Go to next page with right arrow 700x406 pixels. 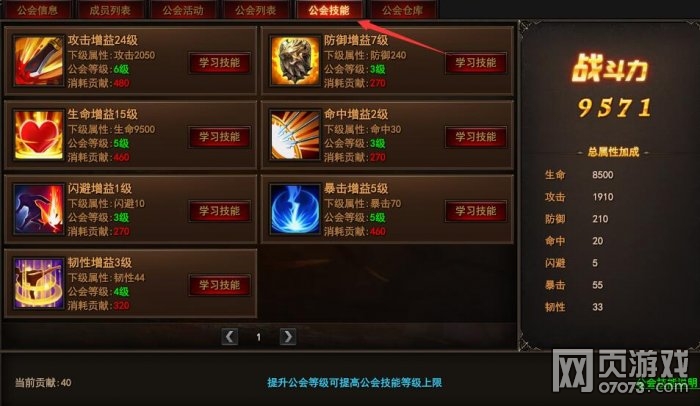(x=288, y=336)
